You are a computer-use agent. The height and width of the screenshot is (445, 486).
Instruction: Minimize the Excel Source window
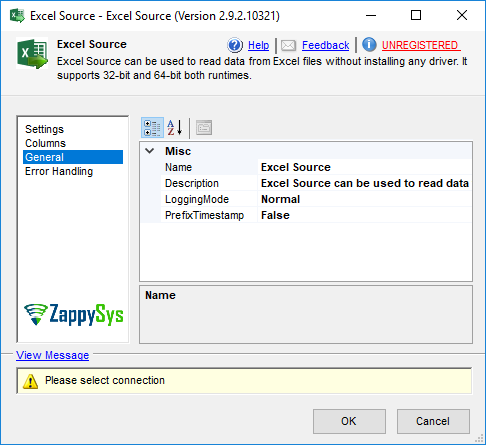coord(371,15)
